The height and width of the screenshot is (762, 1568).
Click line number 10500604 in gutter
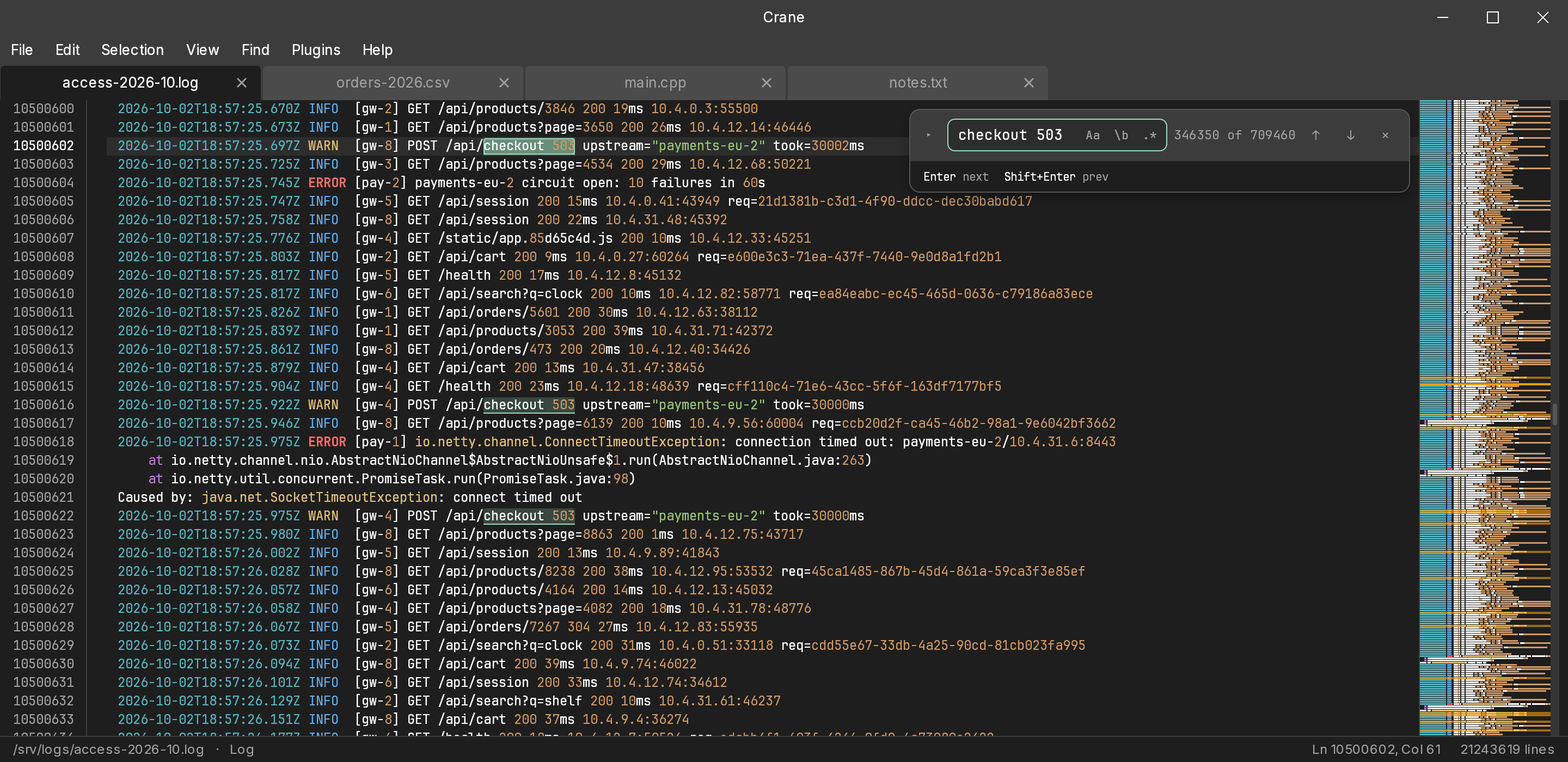point(44,182)
